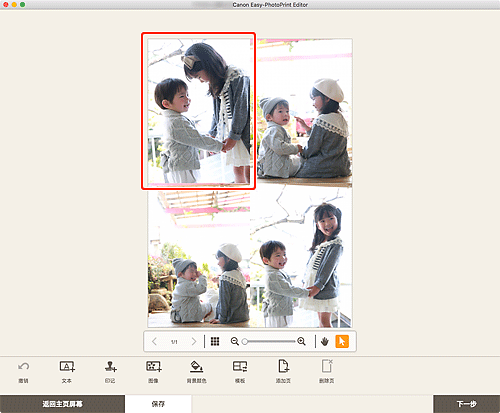Click the green fullscreen window button
The image size is (500, 413).
[22, 5]
